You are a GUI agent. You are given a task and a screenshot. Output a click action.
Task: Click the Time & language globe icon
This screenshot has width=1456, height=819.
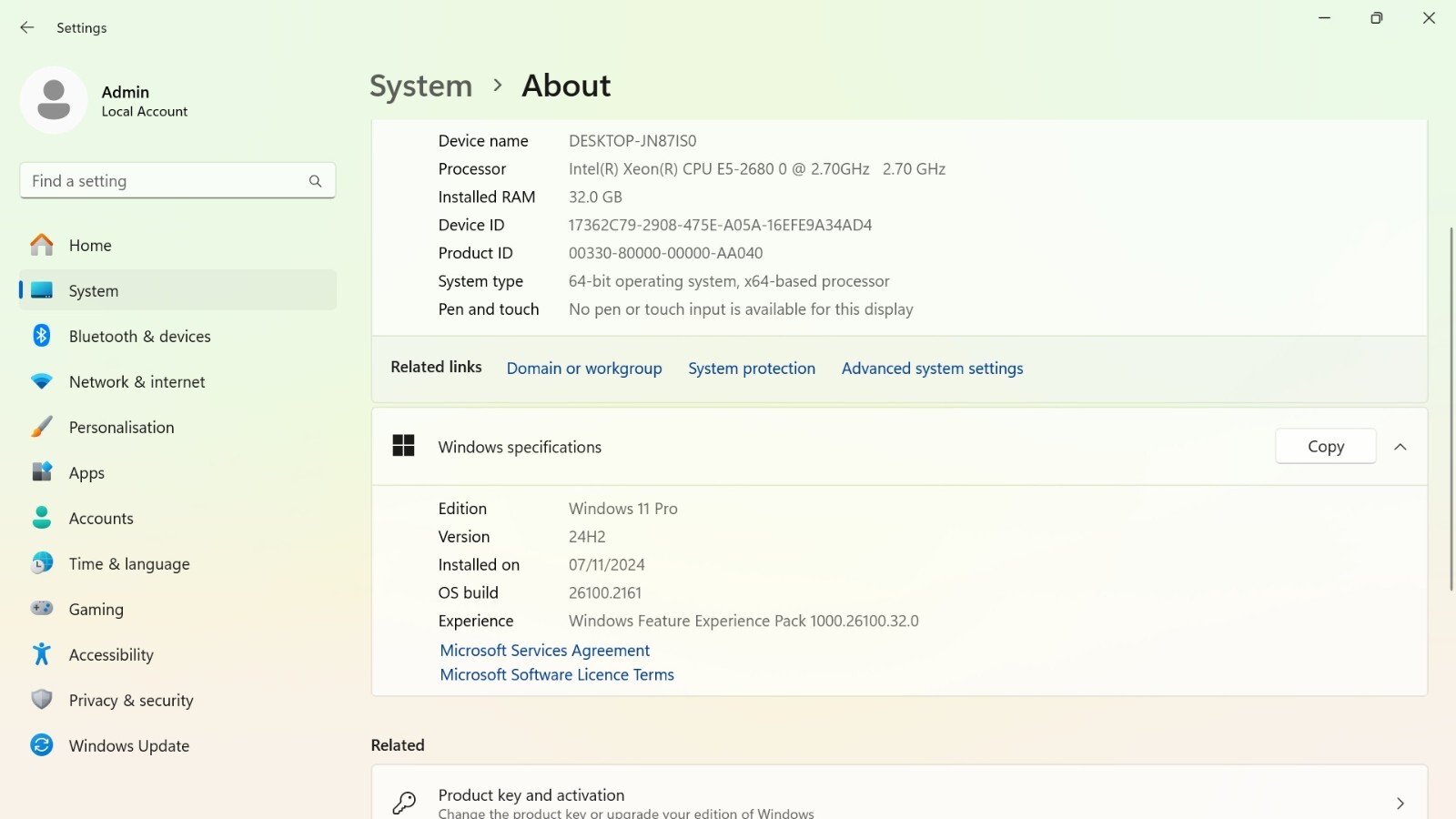pyautogui.click(x=42, y=563)
